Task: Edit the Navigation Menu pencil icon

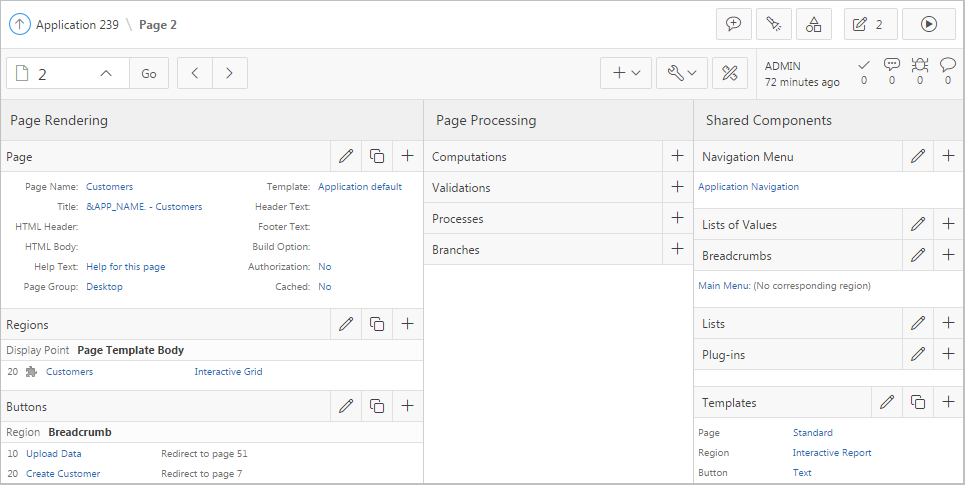Action: (x=918, y=156)
